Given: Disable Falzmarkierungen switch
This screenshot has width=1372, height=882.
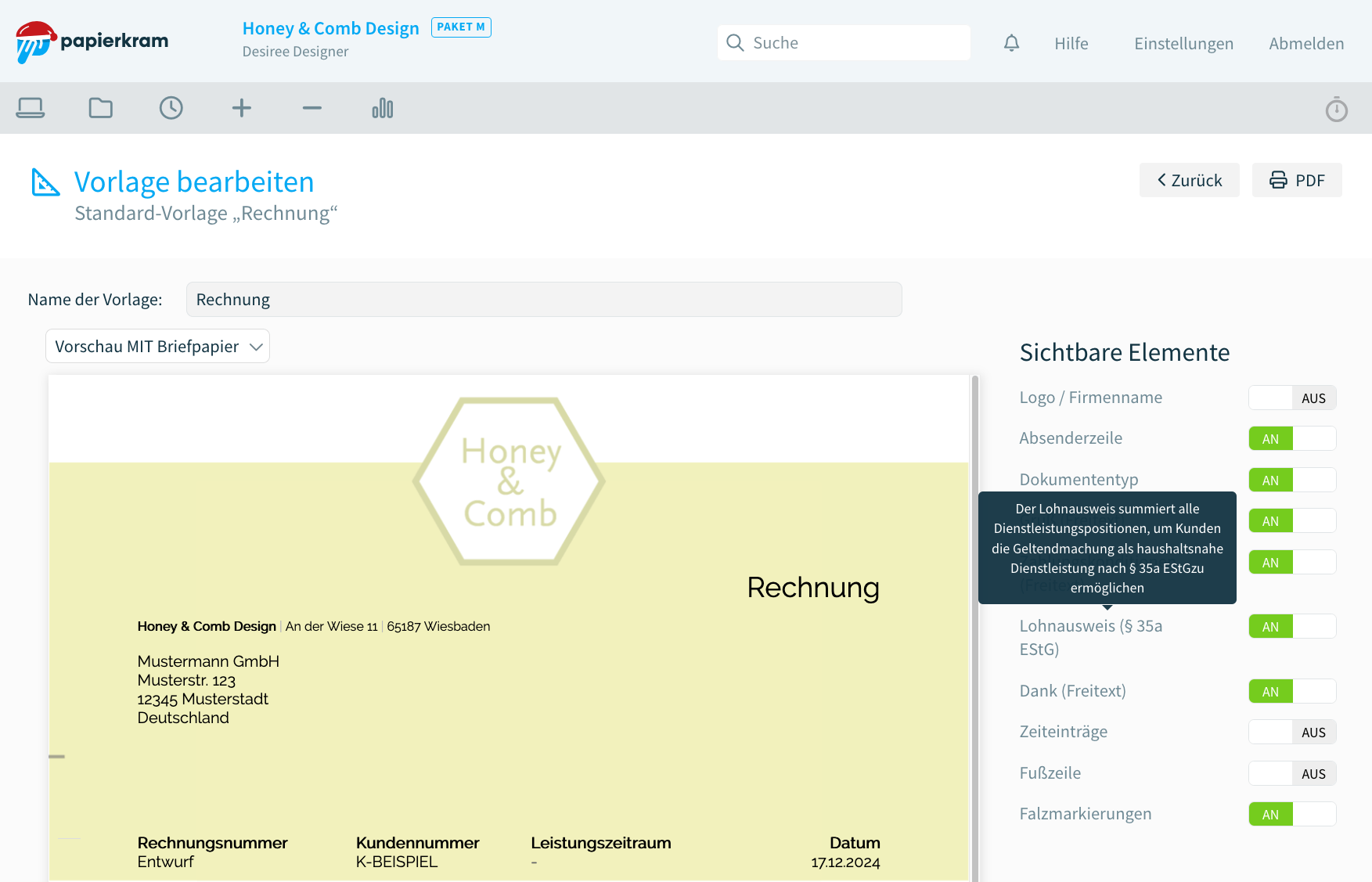Looking at the screenshot, I should (1292, 814).
